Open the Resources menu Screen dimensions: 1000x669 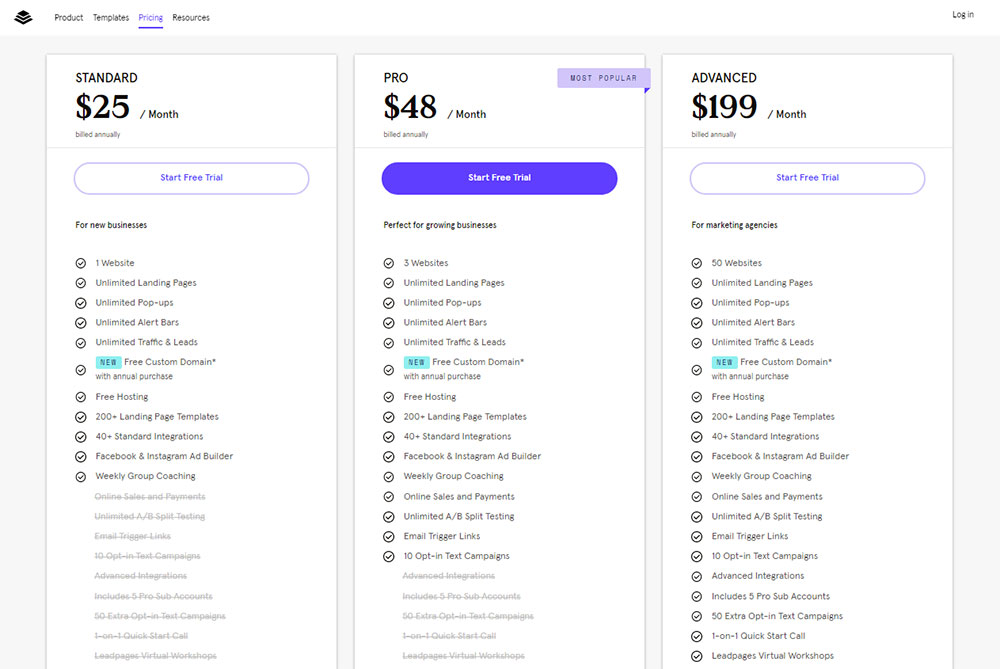(x=191, y=17)
